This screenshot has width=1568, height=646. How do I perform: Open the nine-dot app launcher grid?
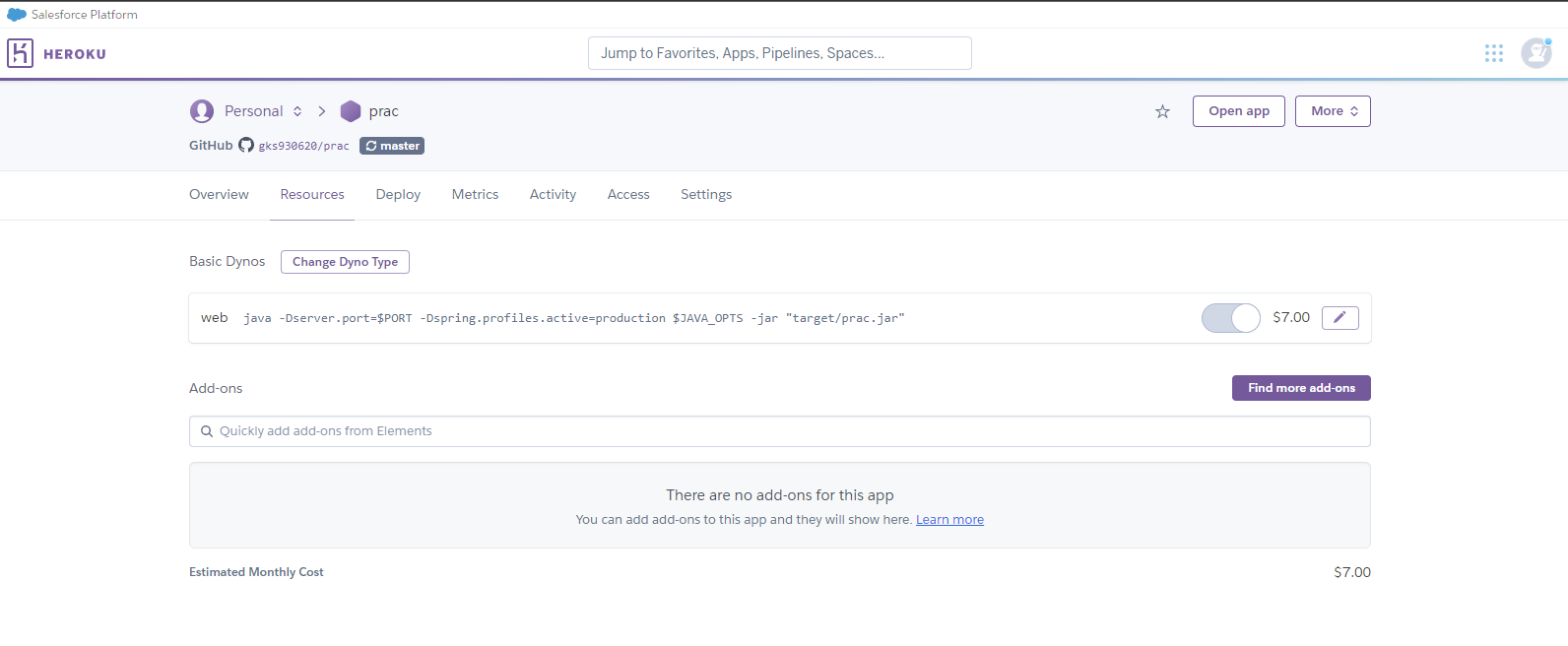[x=1494, y=53]
